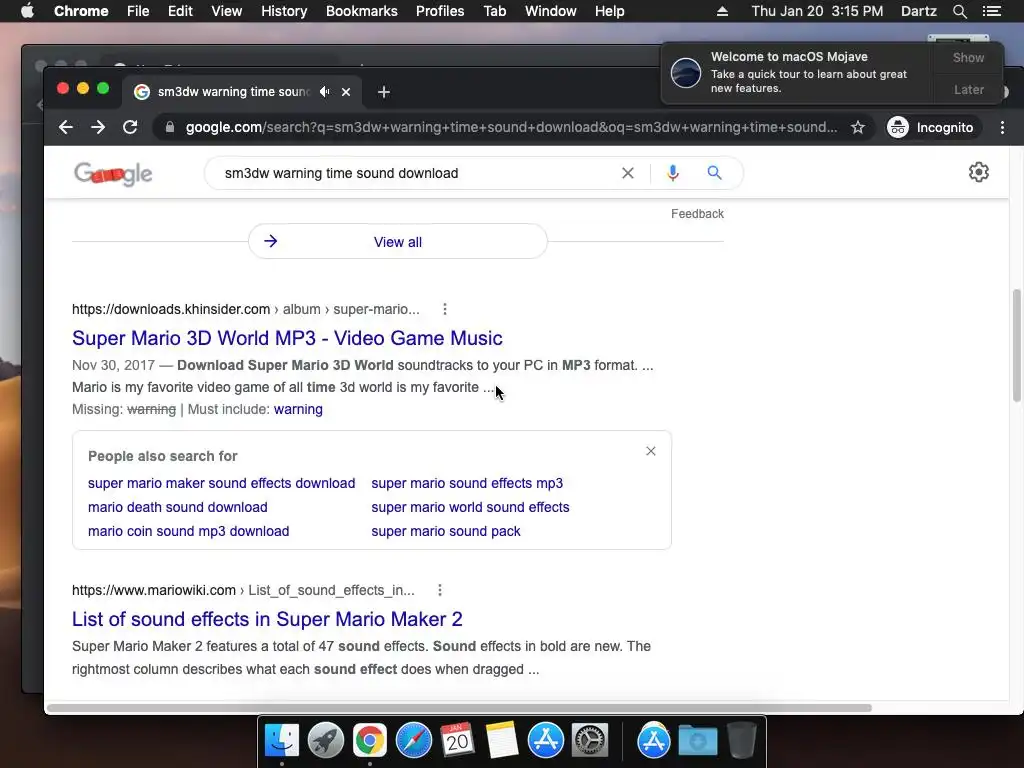
Task: Search mario coin sound mp3 download
Action: tap(189, 532)
